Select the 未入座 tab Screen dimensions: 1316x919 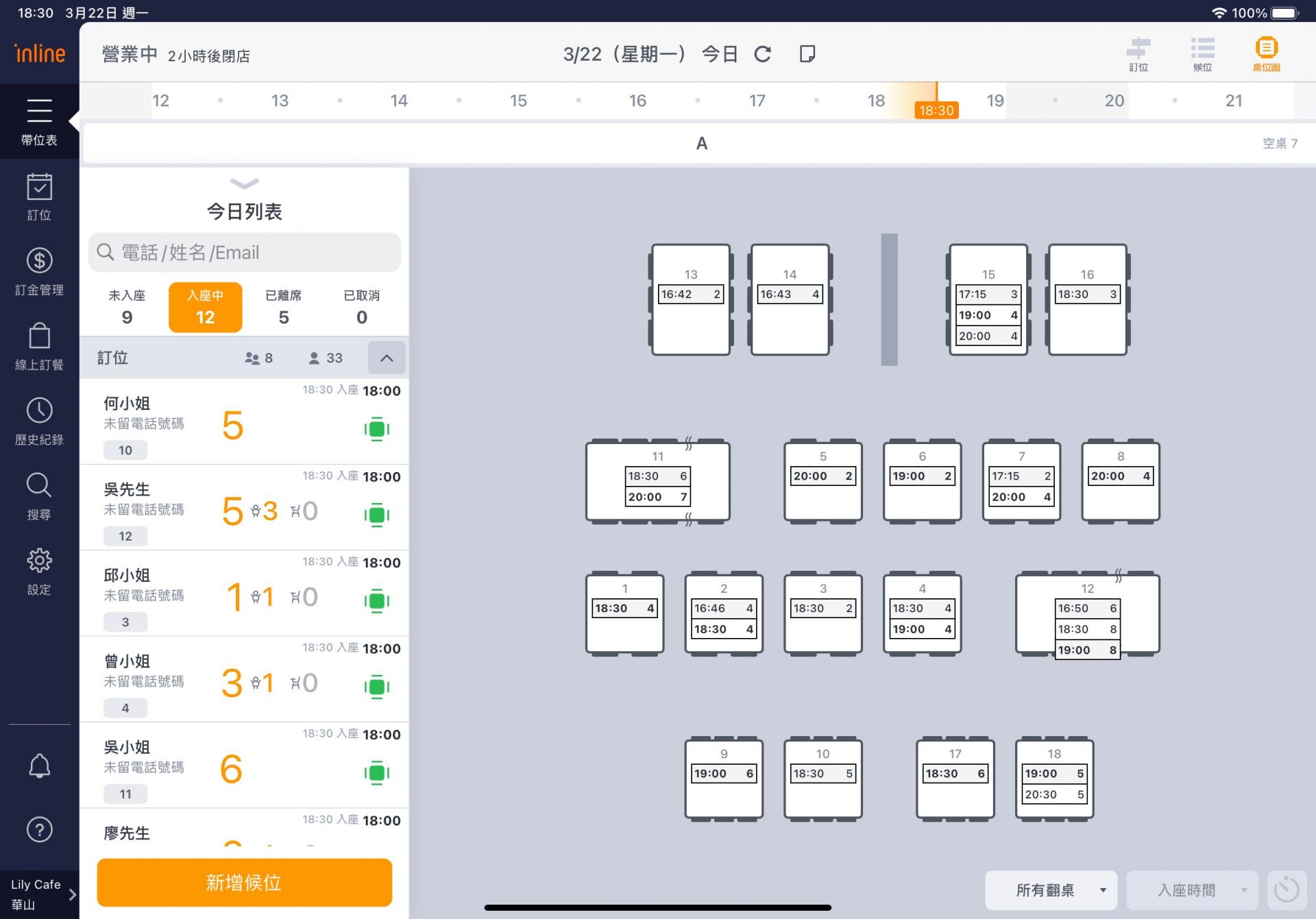click(x=127, y=306)
